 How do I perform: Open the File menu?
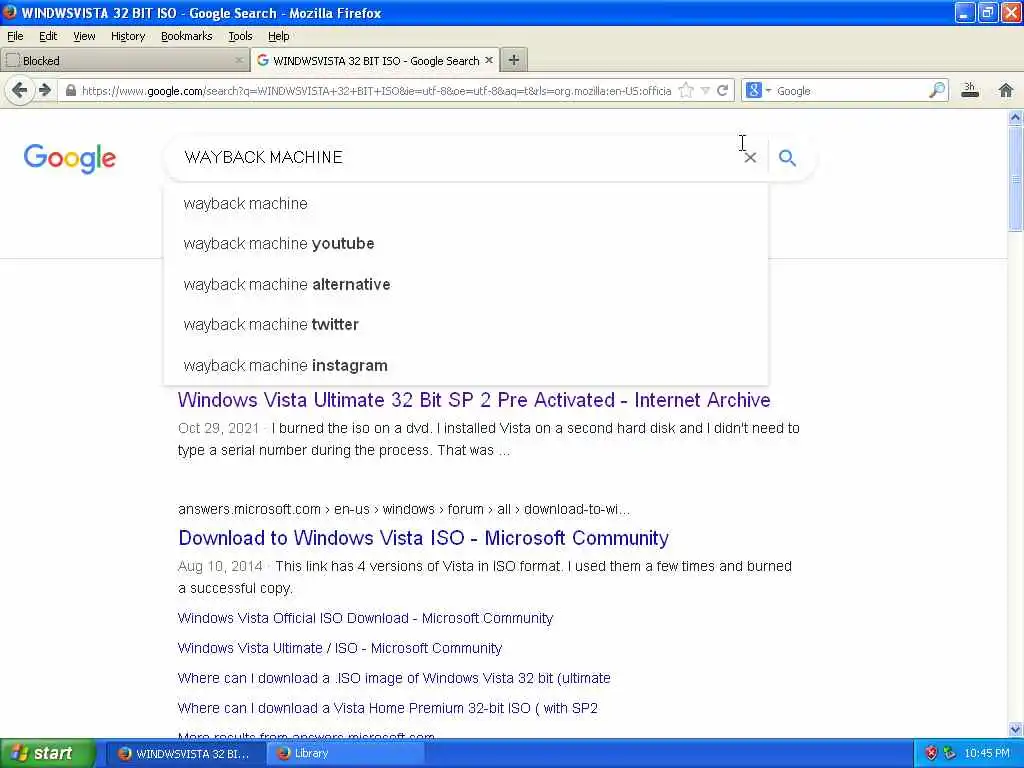pos(15,36)
